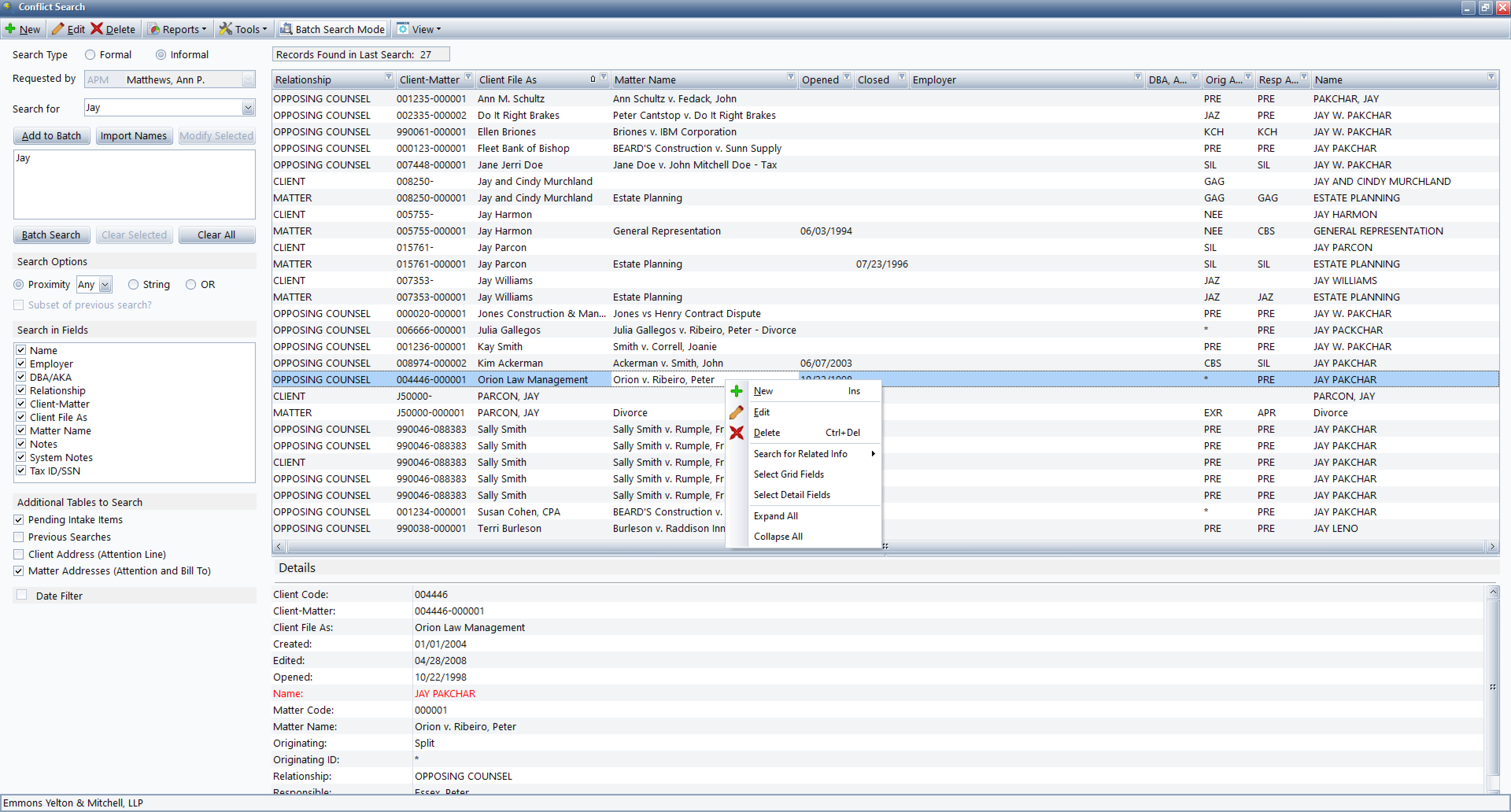Image resolution: width=1511 pixels, height=812 pixels.
Task: Click green plus icon in context menu
Action: [x=737, y=391]
